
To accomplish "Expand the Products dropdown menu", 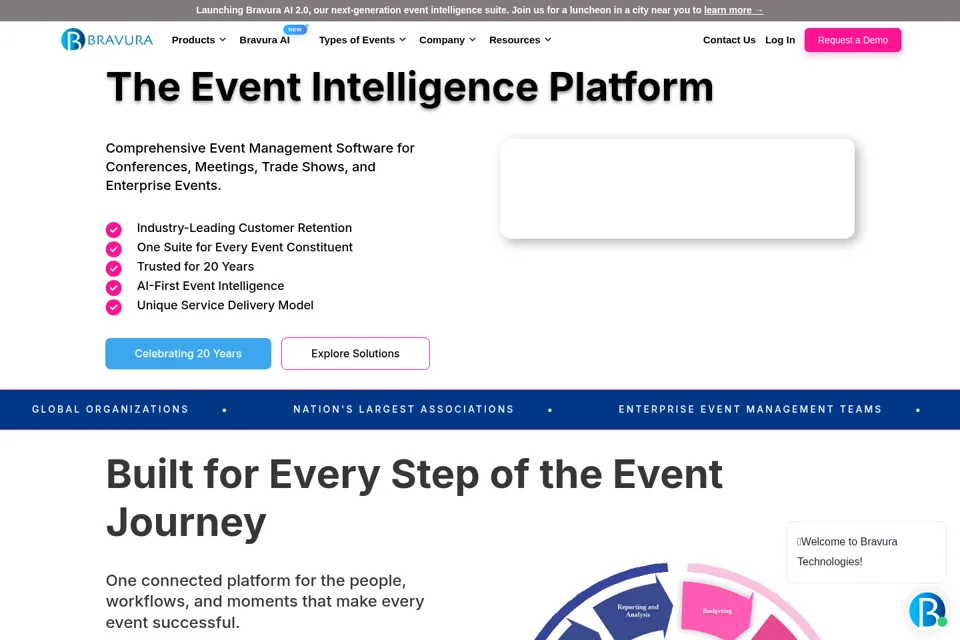I will pyautogui.click(x=199, y=40).
